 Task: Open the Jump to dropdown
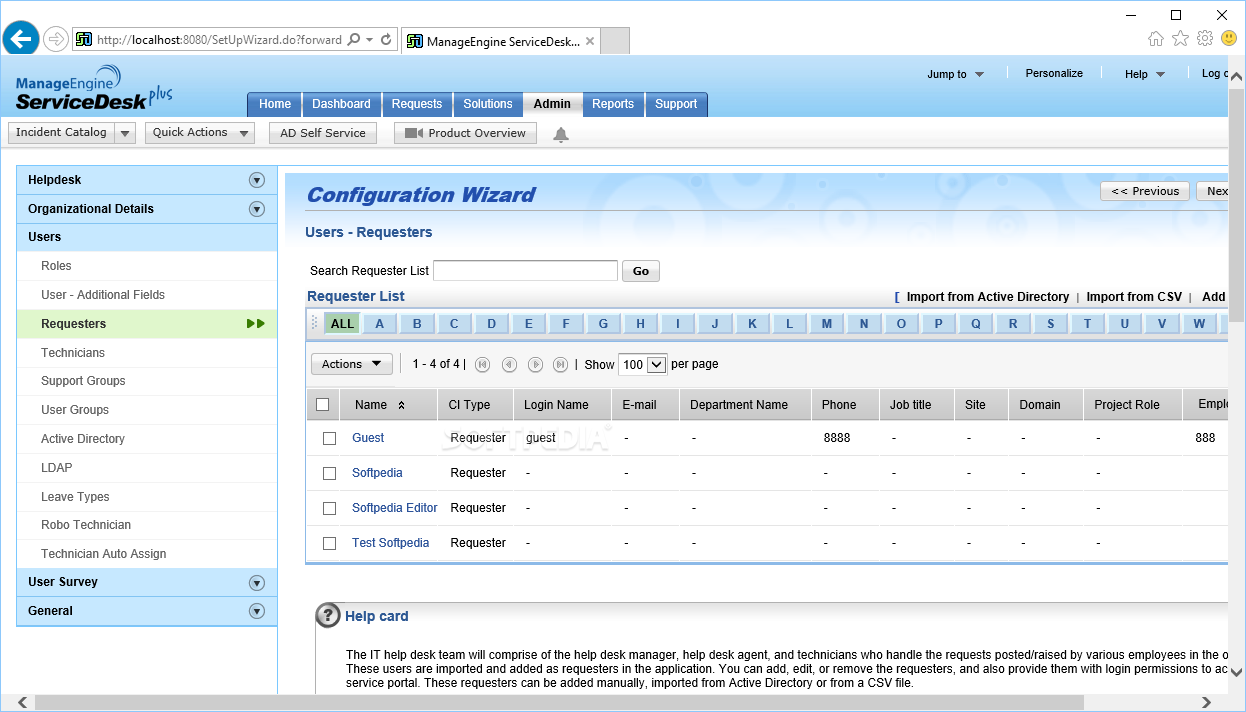955,74
